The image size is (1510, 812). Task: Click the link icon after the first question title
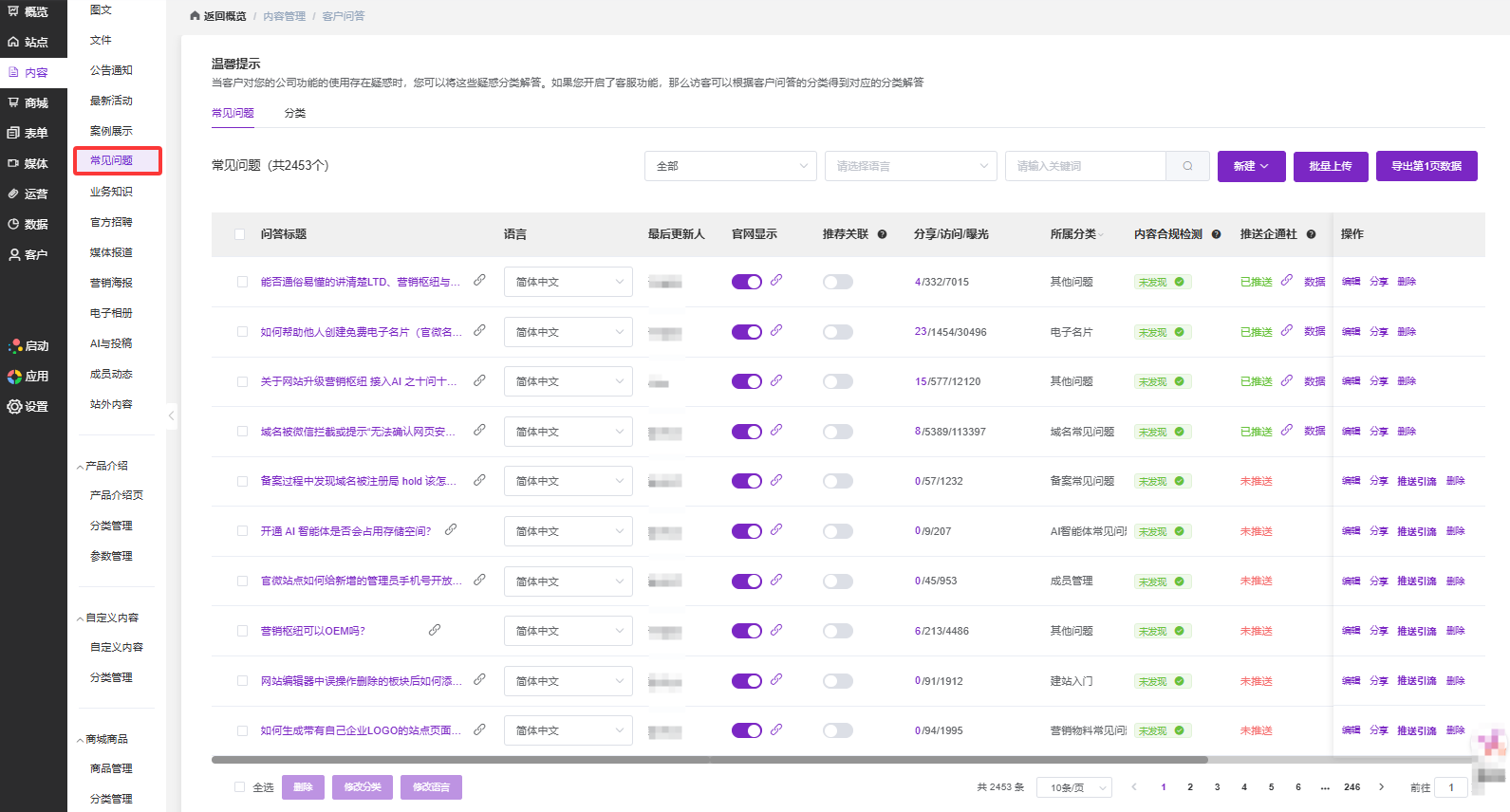coord(479,281)
